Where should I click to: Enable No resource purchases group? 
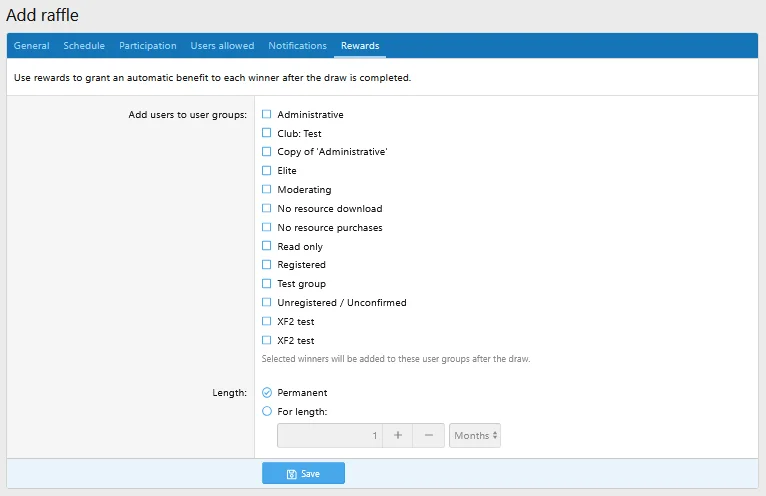266,227
